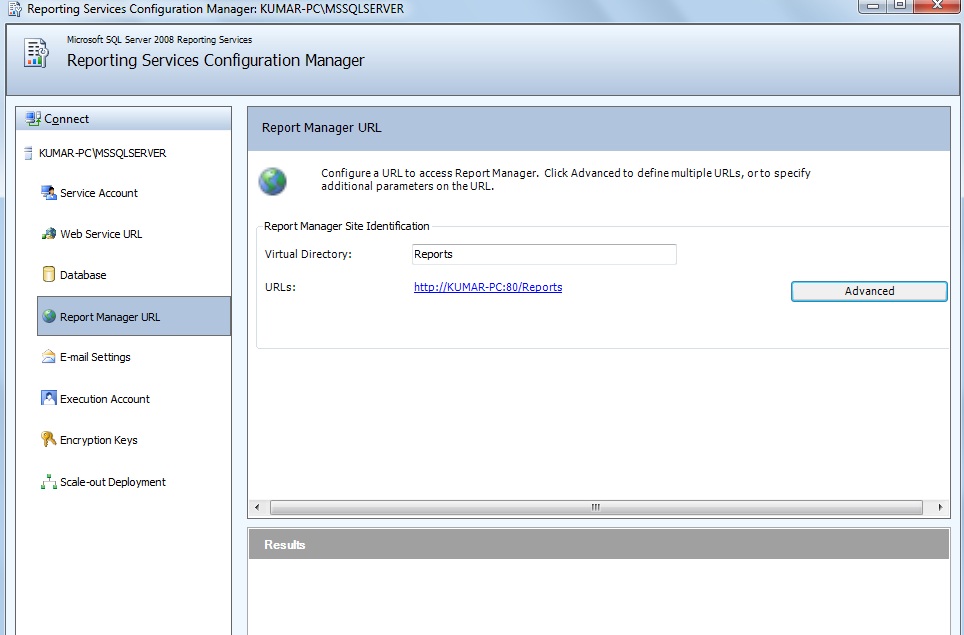This screenshot has width=964, height=635.
Task: Click the Advanced button
Action: pos(868,291)
